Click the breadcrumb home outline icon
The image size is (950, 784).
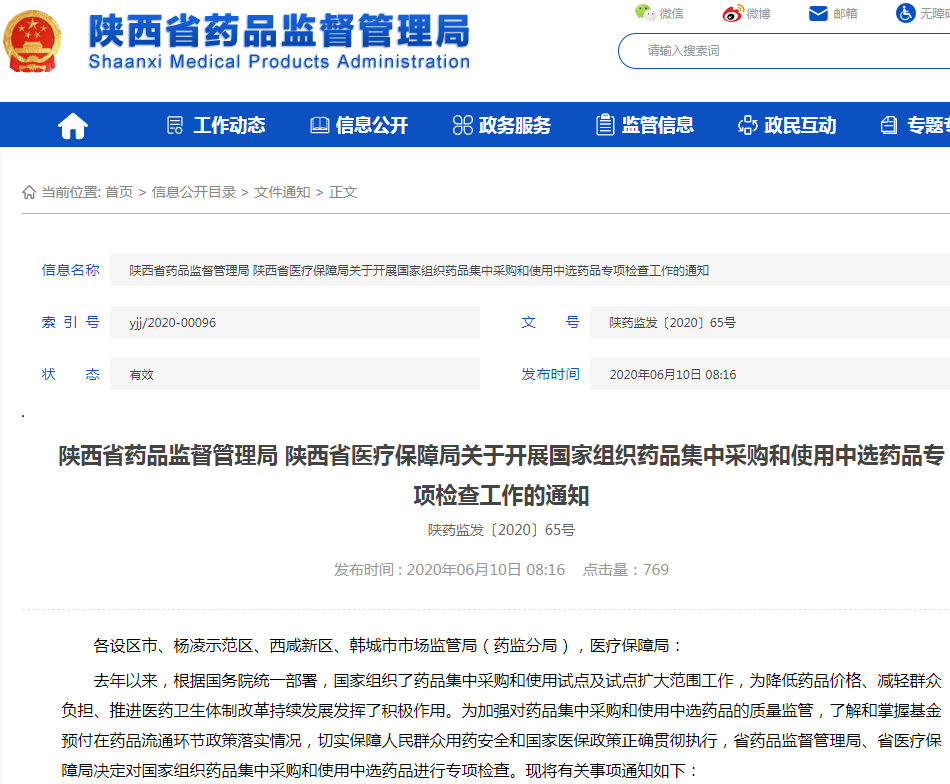(29, 192)
